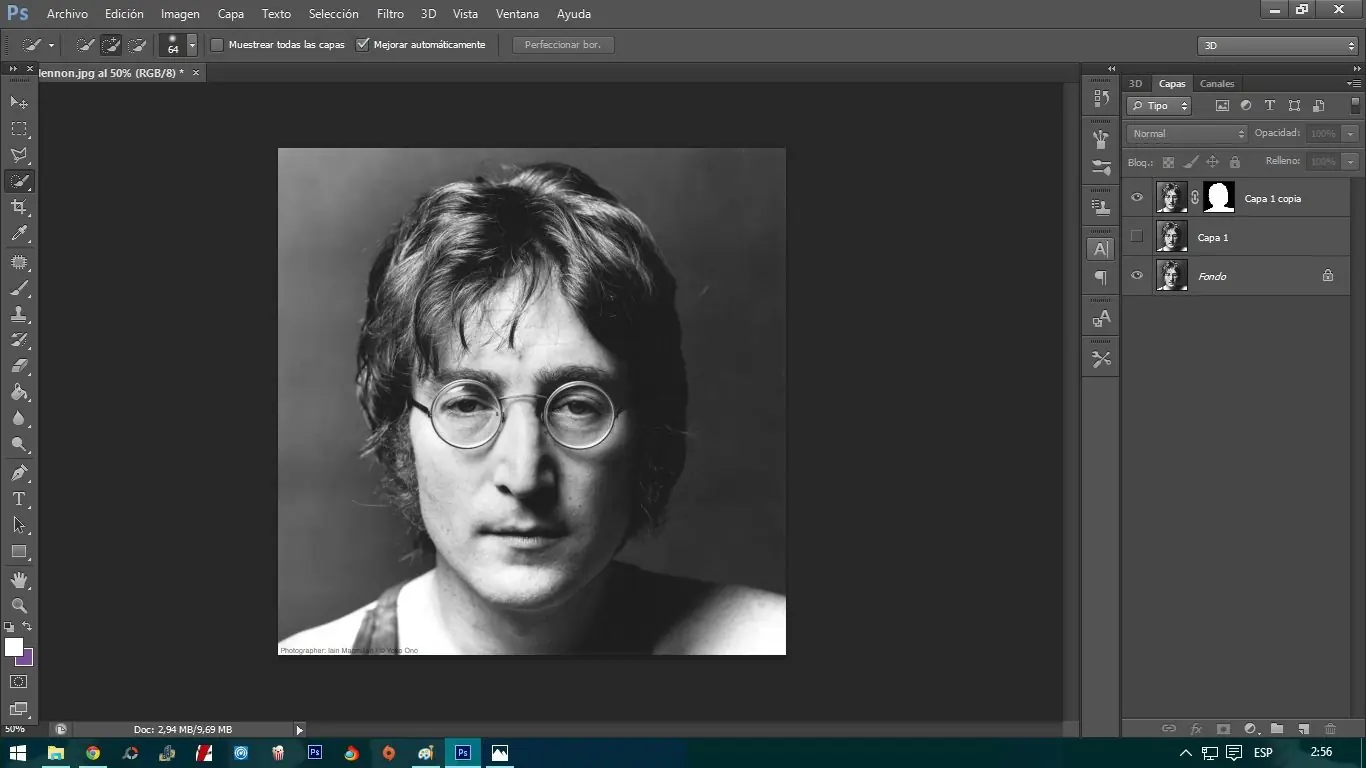This screenshot has width=1366, height=768.
Task: Click the Perfeccionar borde button
Action: (563, 45)
